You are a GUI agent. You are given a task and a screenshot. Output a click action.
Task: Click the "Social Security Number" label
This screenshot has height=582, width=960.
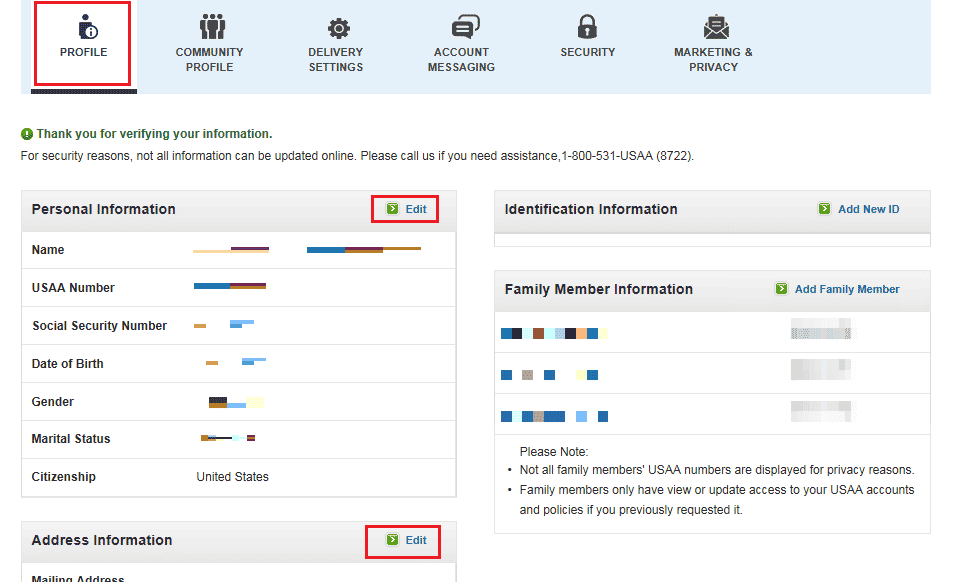[99, 326]
